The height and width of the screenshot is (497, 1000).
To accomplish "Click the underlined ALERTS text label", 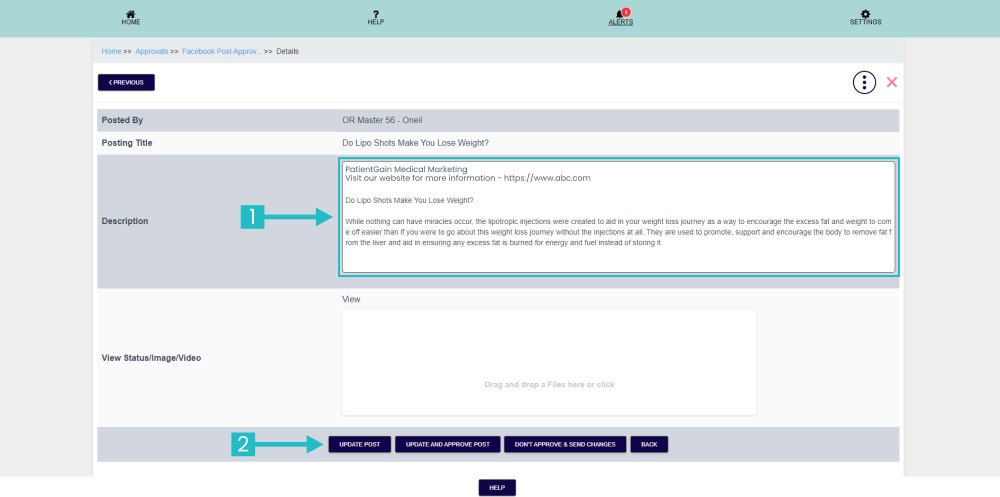I will [x=620, y=22].
